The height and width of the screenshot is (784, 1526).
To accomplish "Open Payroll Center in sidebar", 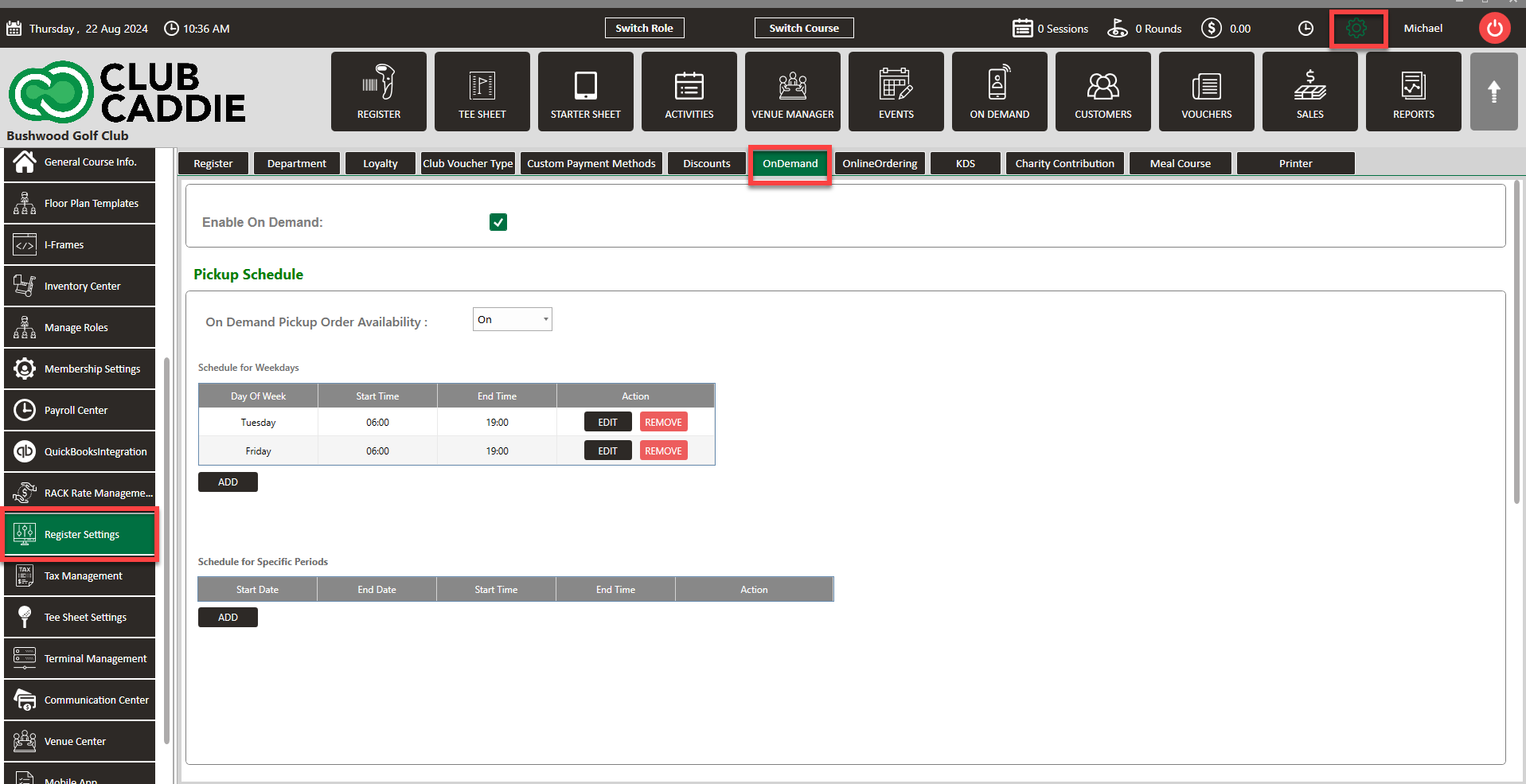I will click(x=80, y=411).
